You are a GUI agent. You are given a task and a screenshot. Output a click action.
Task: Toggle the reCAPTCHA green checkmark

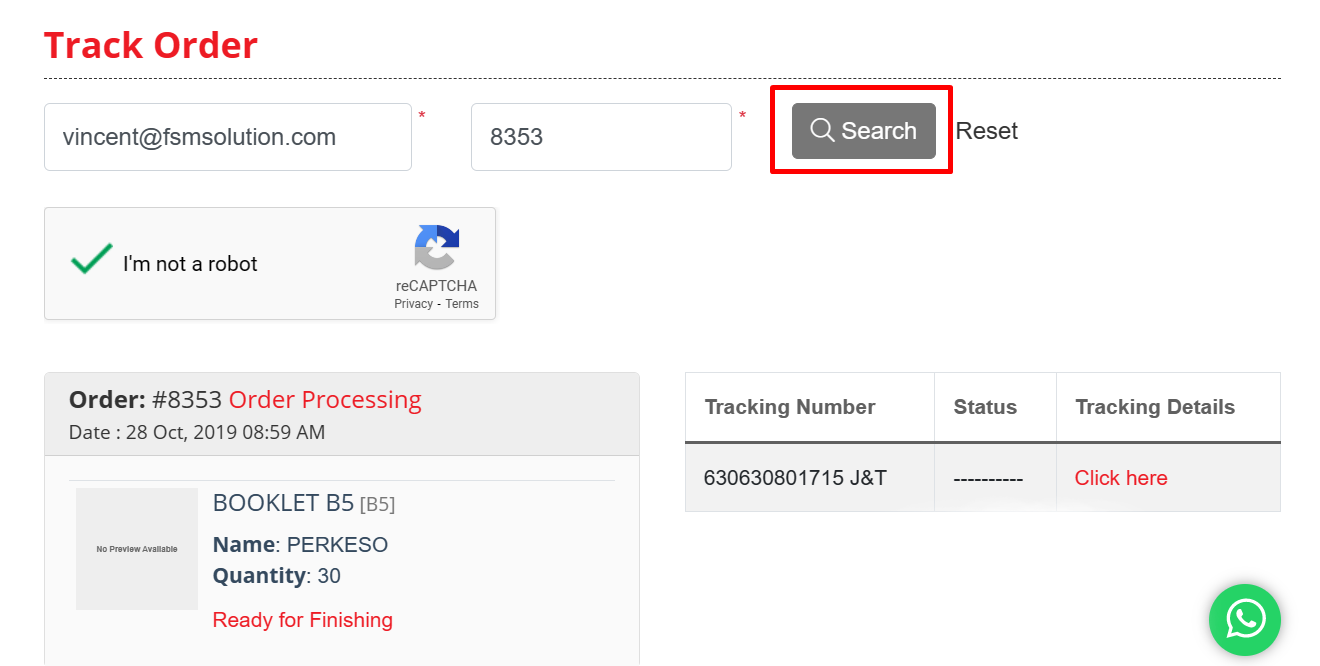coord(91,260)
